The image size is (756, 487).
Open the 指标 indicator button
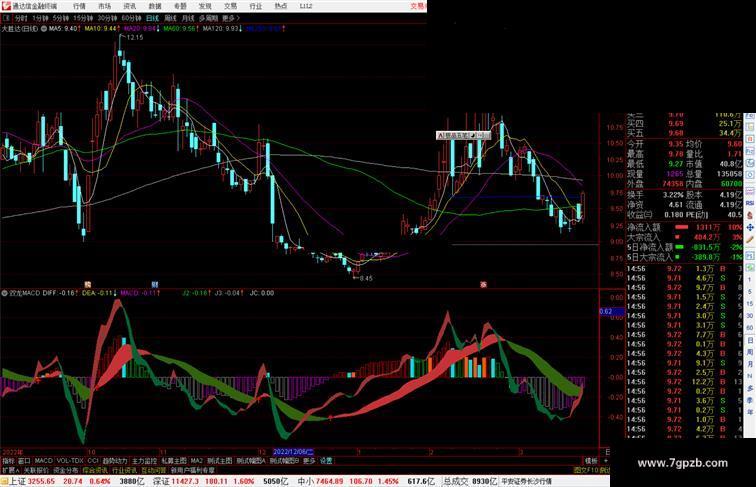coord(8,461)
